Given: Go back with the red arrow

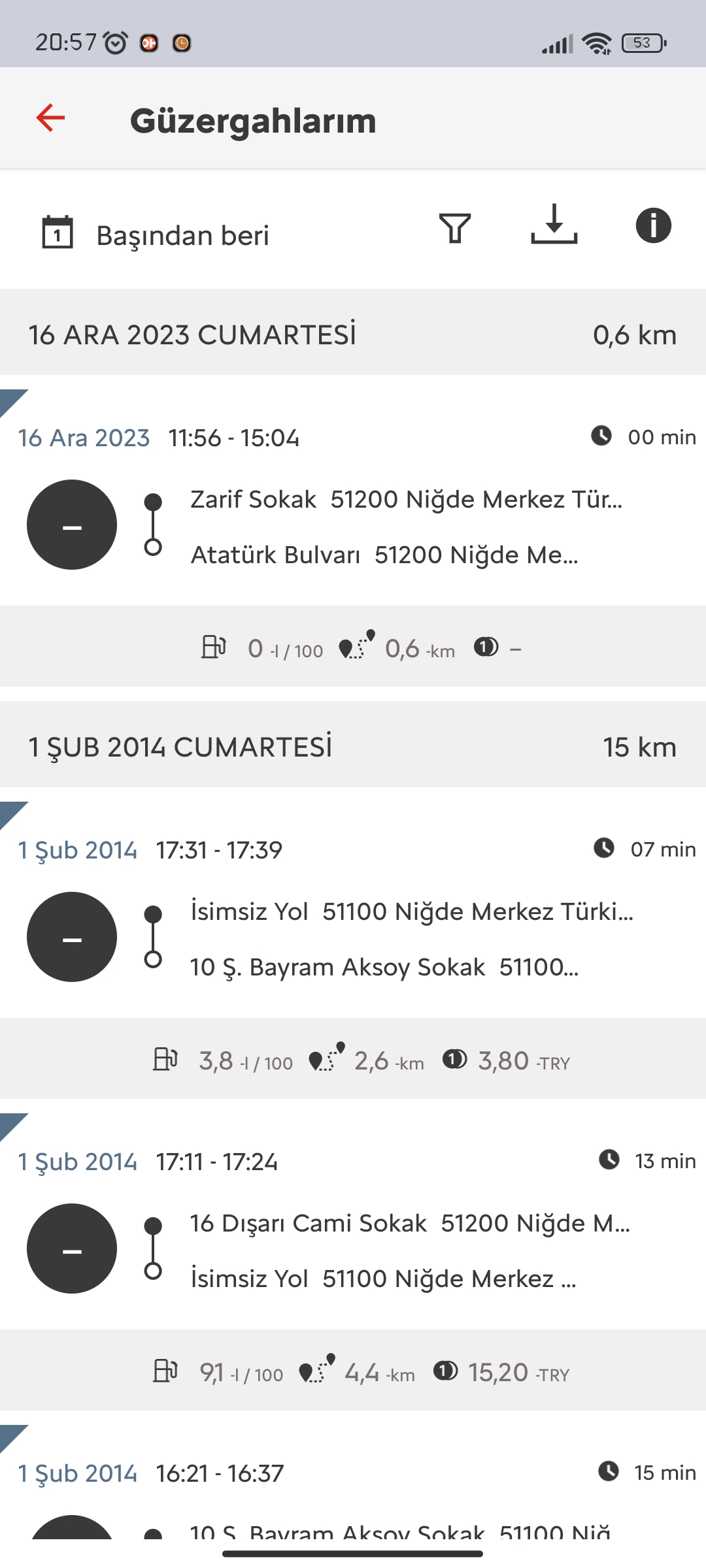Looking at the screenshot, I should point(50,118).
